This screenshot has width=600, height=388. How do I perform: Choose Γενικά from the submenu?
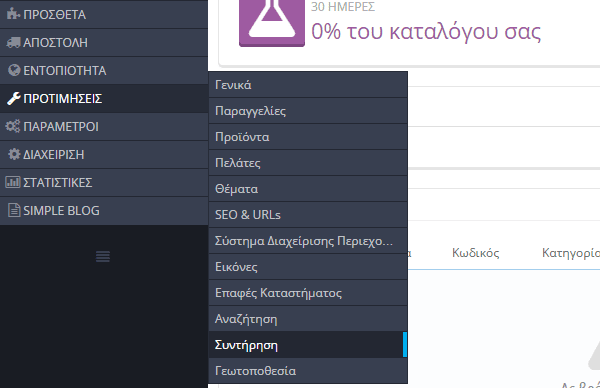tap(308, 85)
